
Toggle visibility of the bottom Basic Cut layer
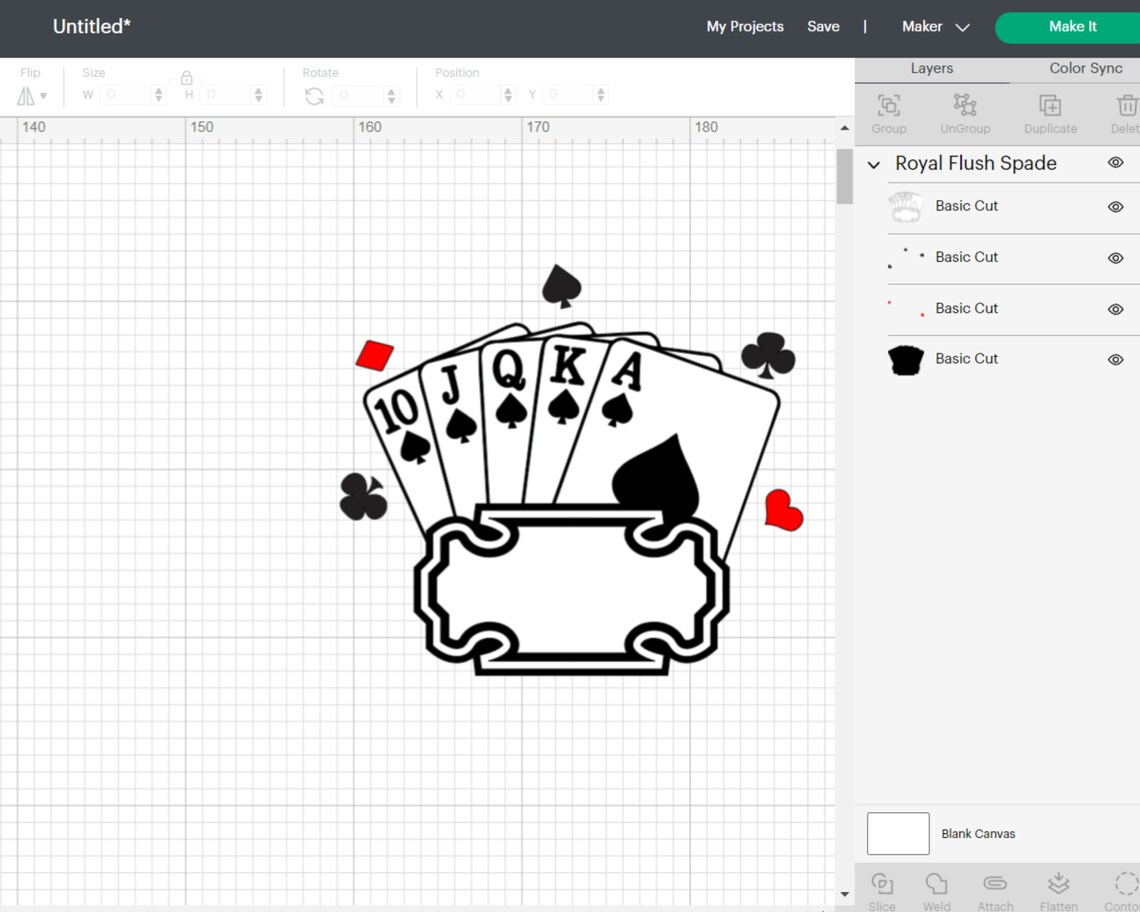pyautogui.click(x=1115, y=360)
